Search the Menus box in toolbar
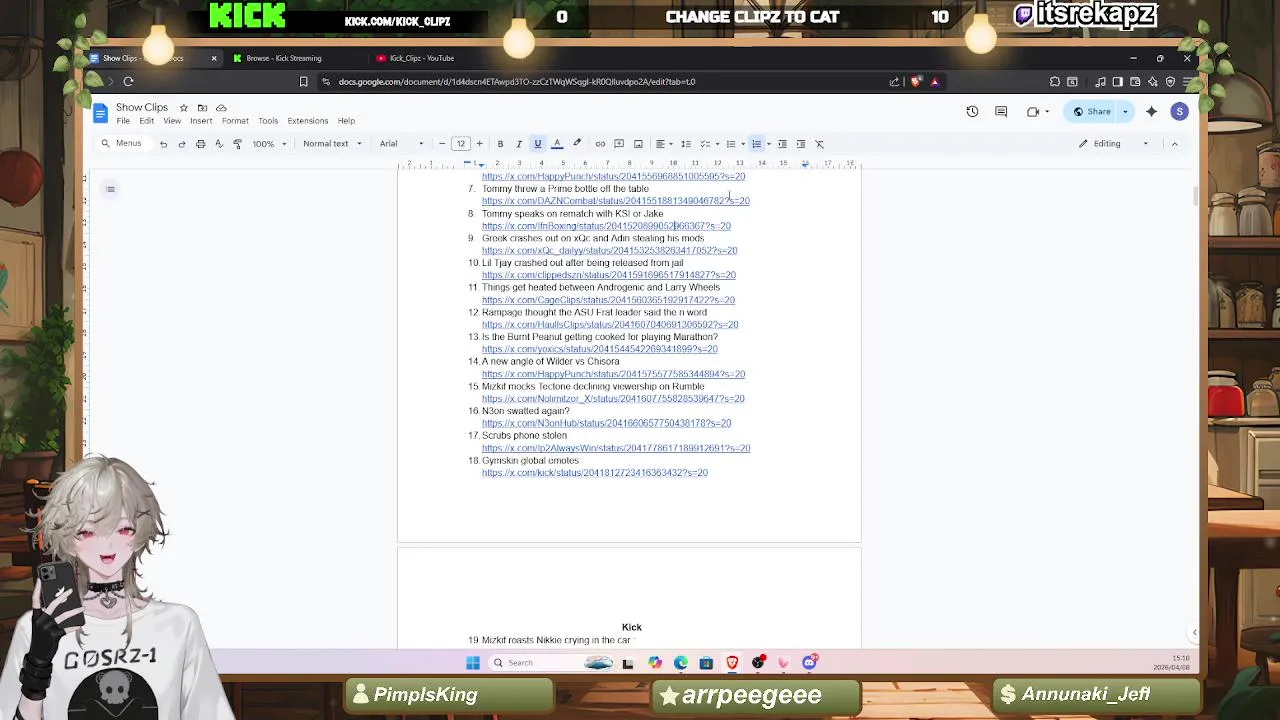Viewport: 1280px width, 720px height. click(x=123, y=144)
